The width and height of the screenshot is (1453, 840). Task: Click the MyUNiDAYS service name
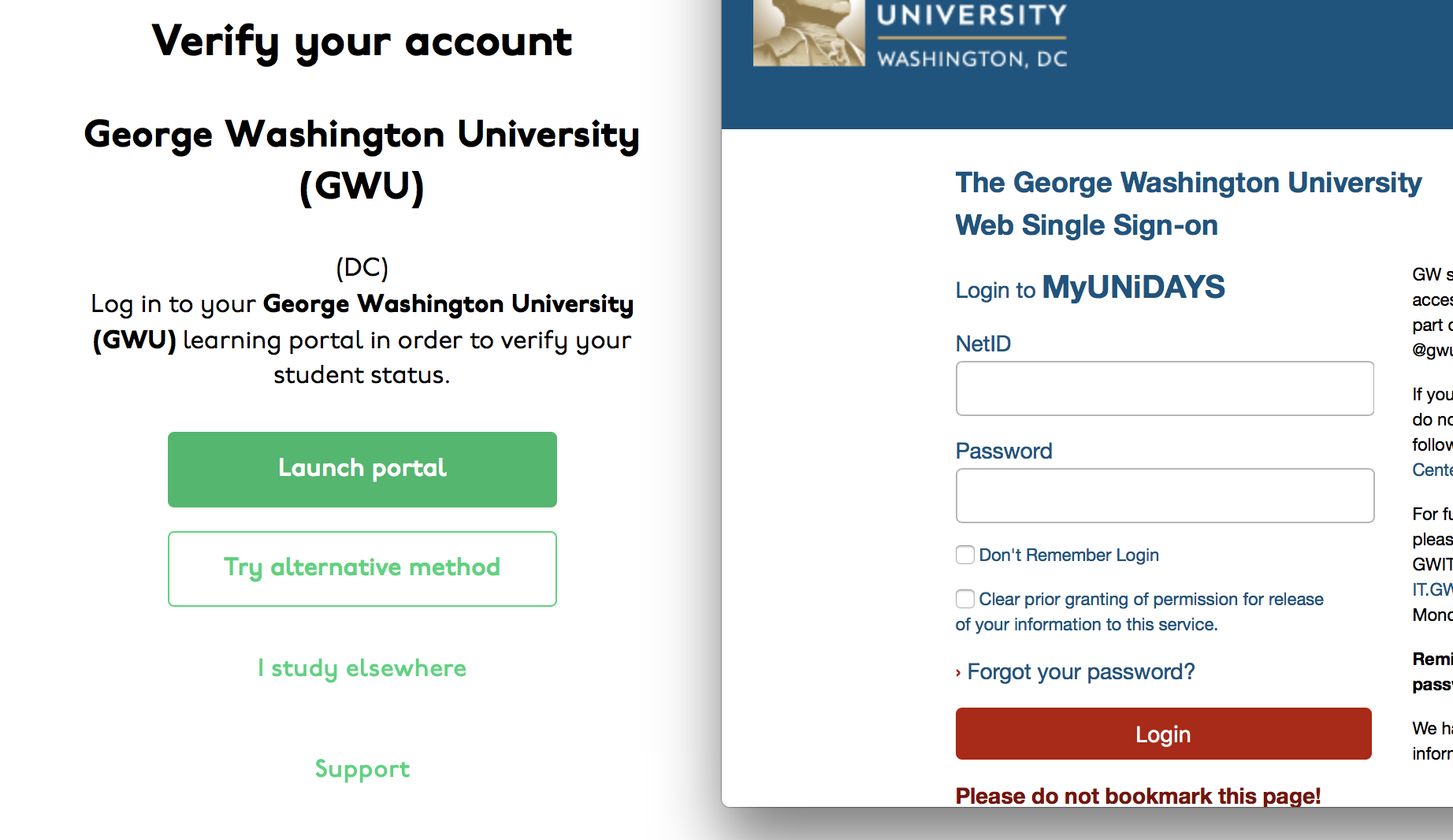1133,287
